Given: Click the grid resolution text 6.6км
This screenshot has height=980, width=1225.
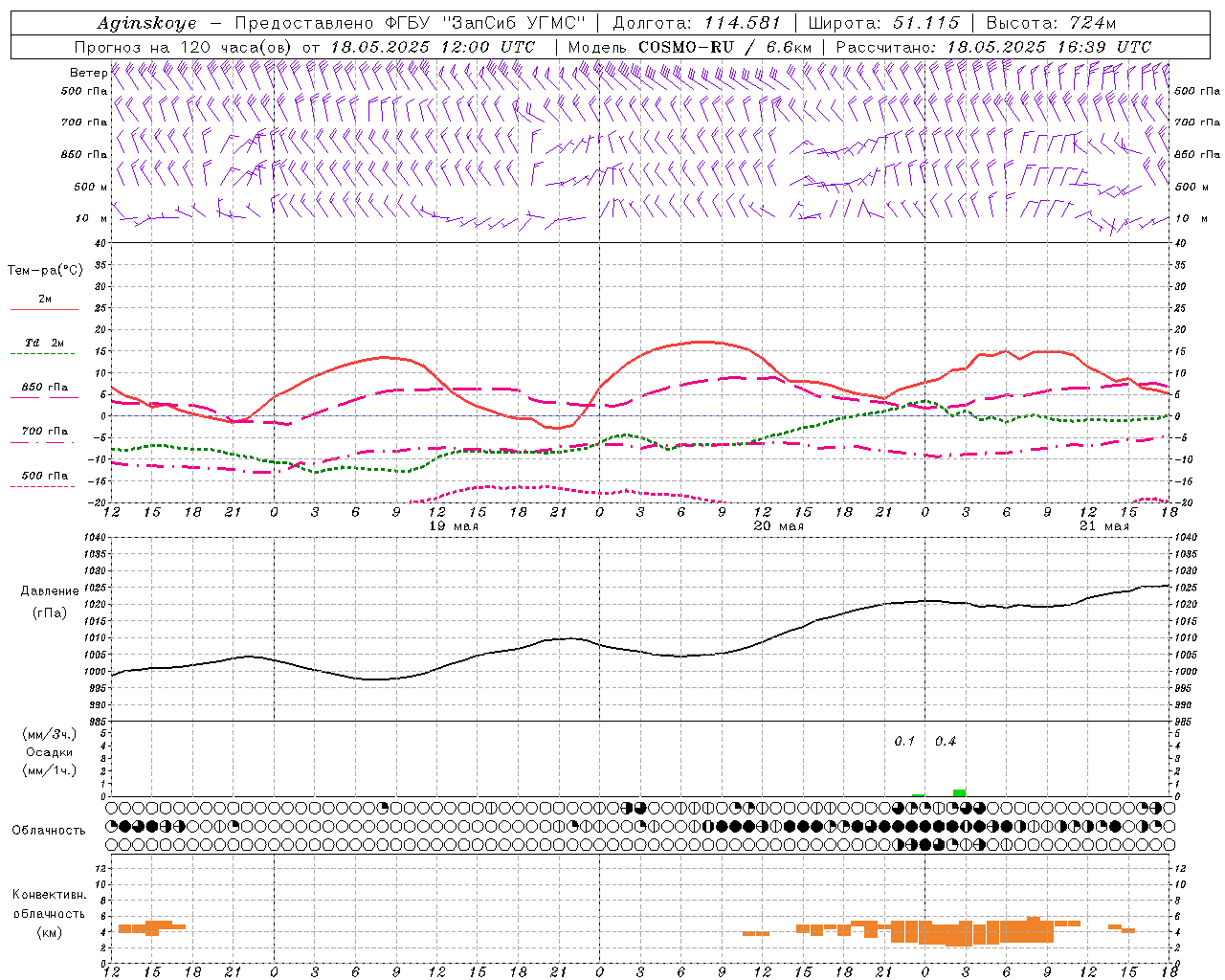Looking at the screenshot, I should [790, 47].
